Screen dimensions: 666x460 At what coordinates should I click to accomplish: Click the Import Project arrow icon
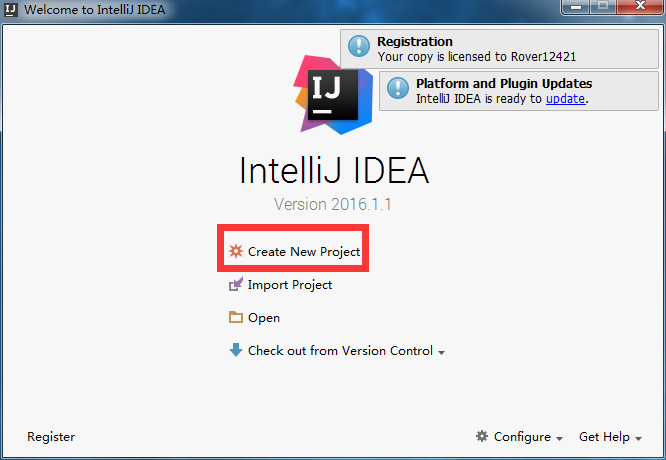(x=236, y=284)
